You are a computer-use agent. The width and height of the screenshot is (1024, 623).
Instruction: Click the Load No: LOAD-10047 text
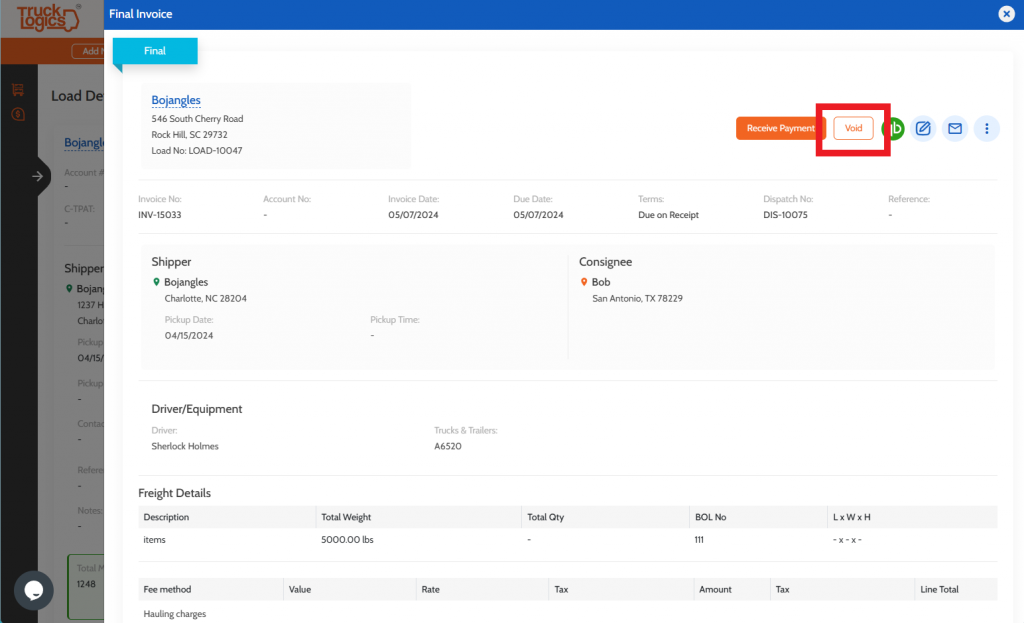[x=197, y=150]
